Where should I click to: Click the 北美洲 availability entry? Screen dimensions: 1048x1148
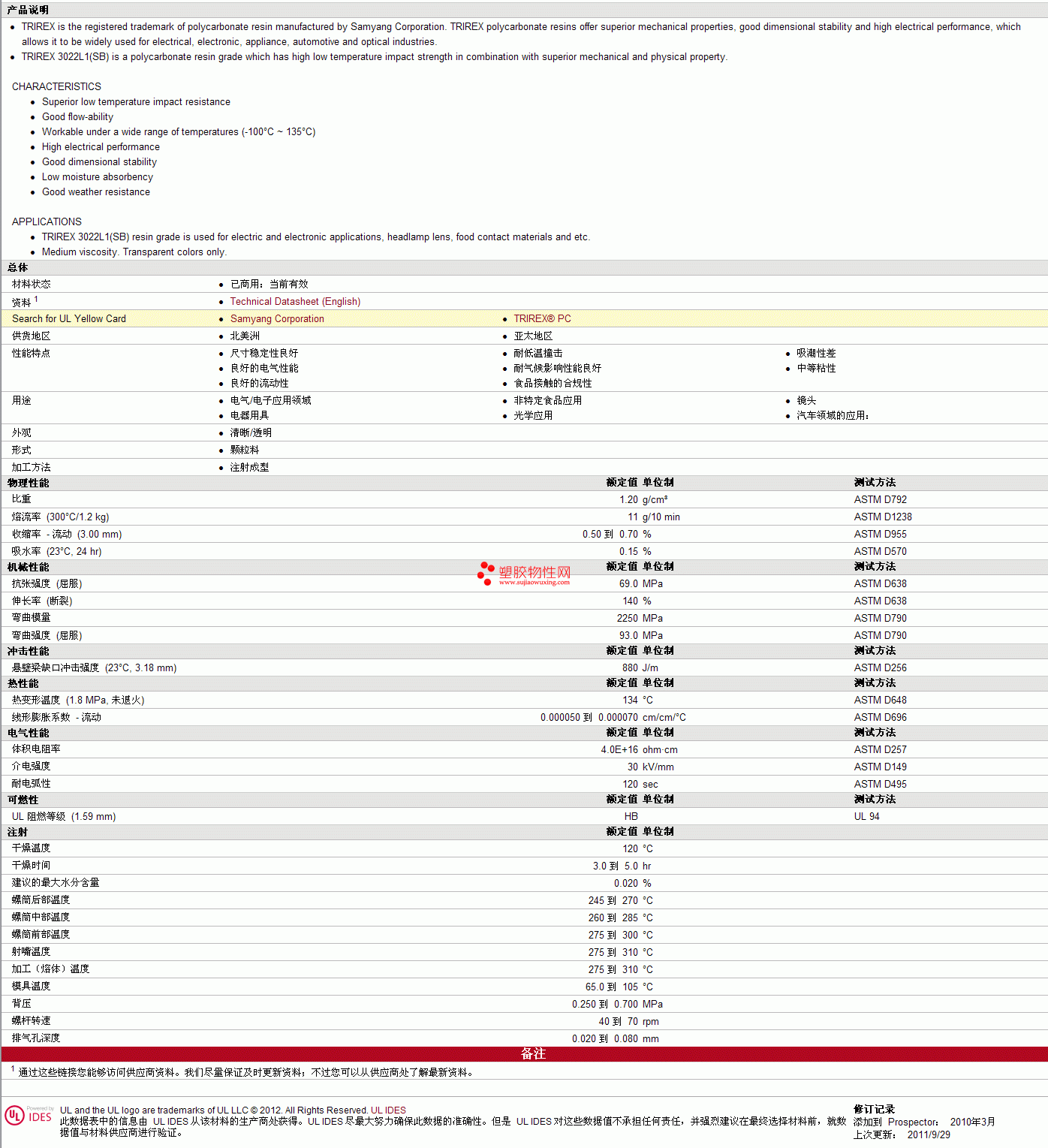pyautogui.click(x=245, y=336)
